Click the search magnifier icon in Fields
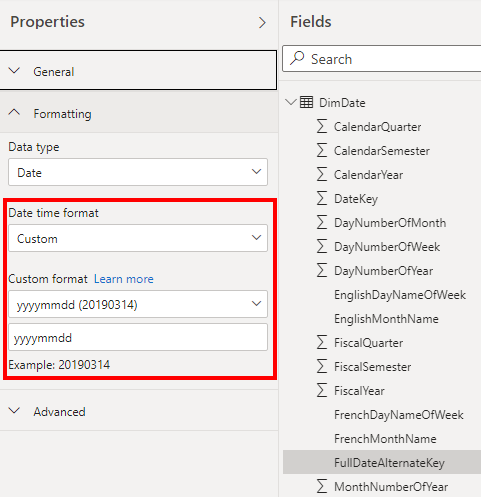 [x=297, y=58]
